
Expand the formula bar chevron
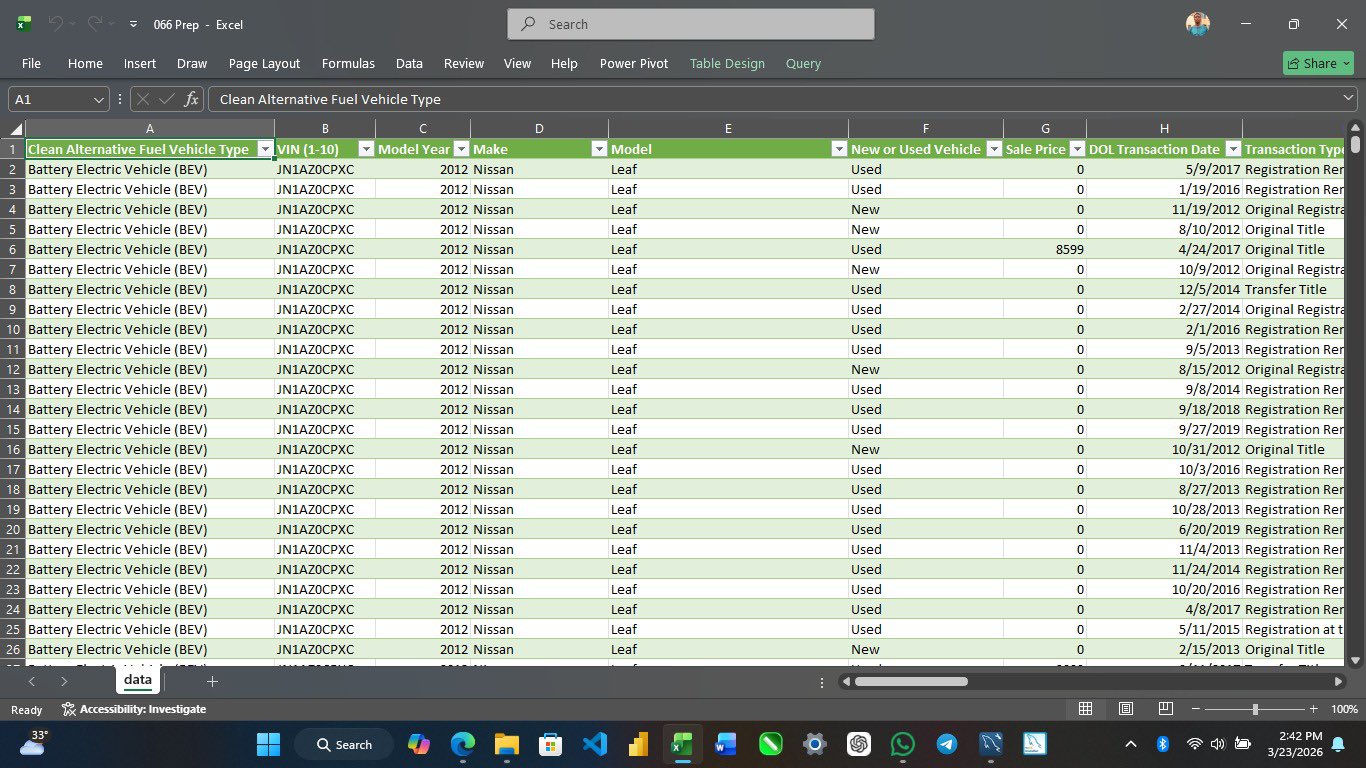[x=1348, y=98]
